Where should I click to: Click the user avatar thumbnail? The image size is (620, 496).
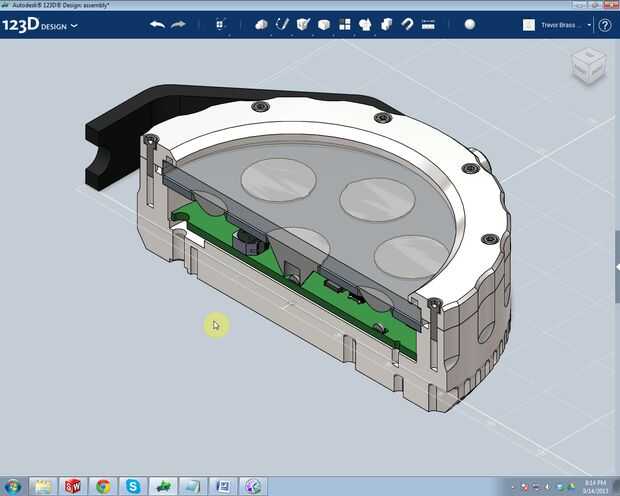point(529,25)
